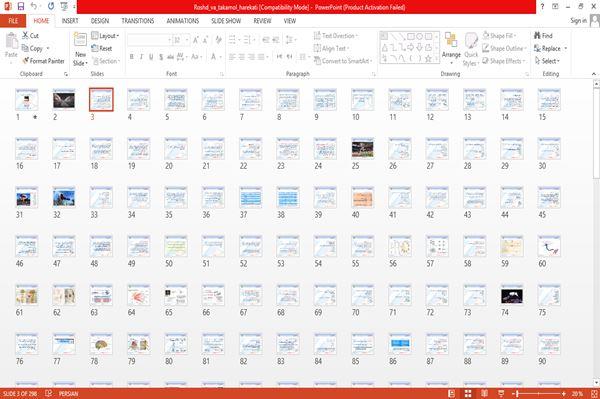Switch to the ANIMATIONS tab
This screenshot has height=399, width=600.
(x=183, y=21)
